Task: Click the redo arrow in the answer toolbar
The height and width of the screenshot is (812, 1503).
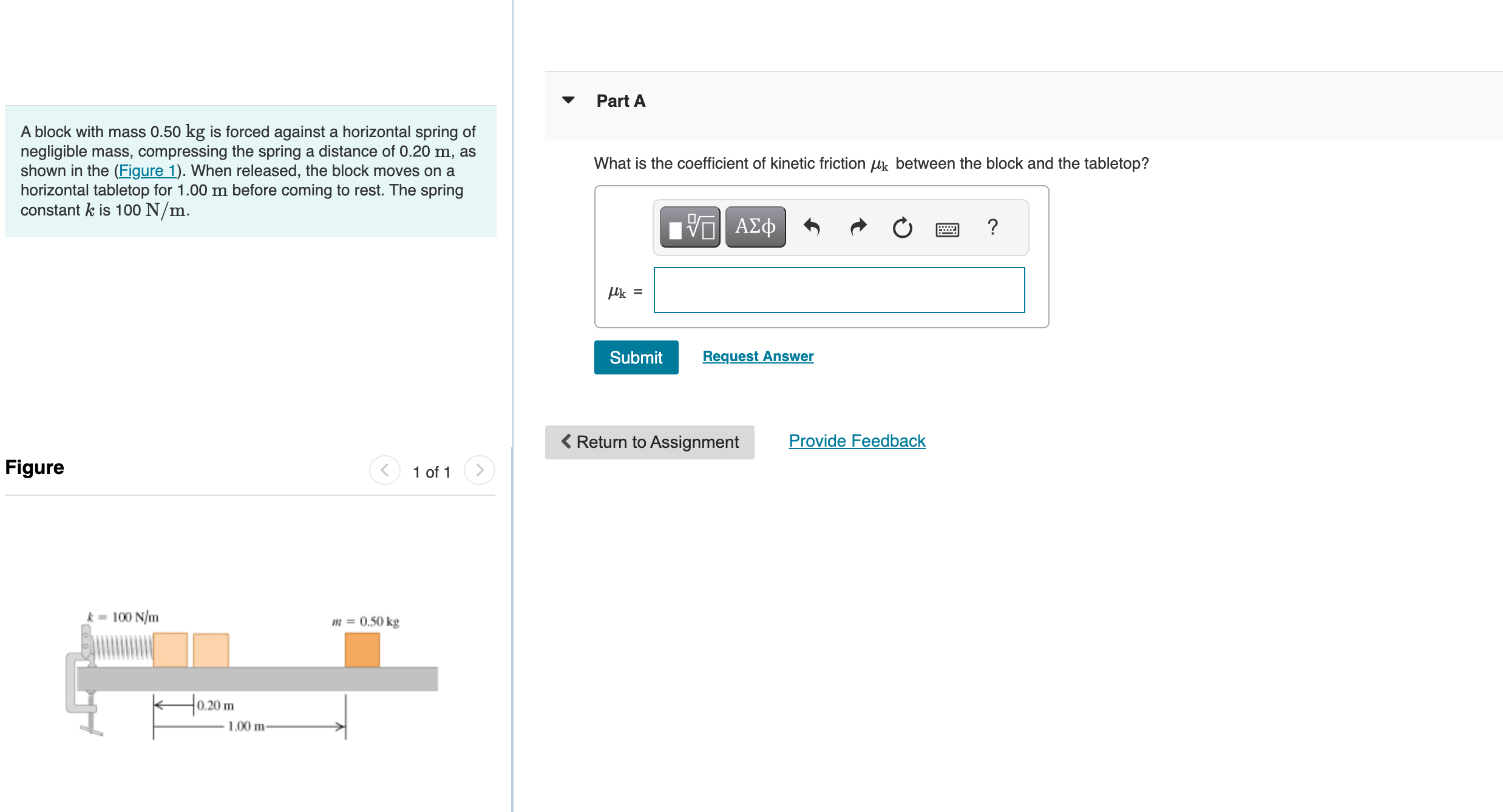Action: click(857, 228)
